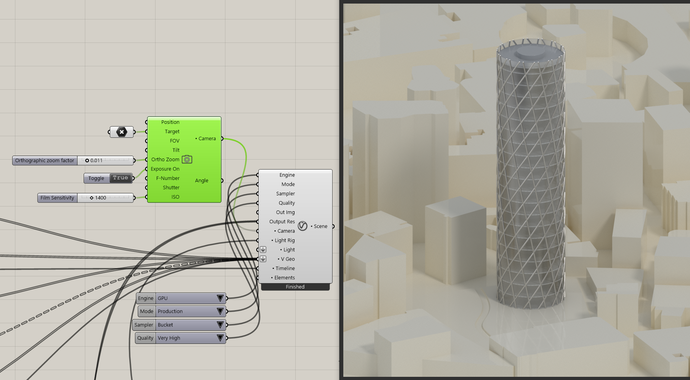Select Camera output on green component
The width and height of the screenshot is (690, 380).
206,139
